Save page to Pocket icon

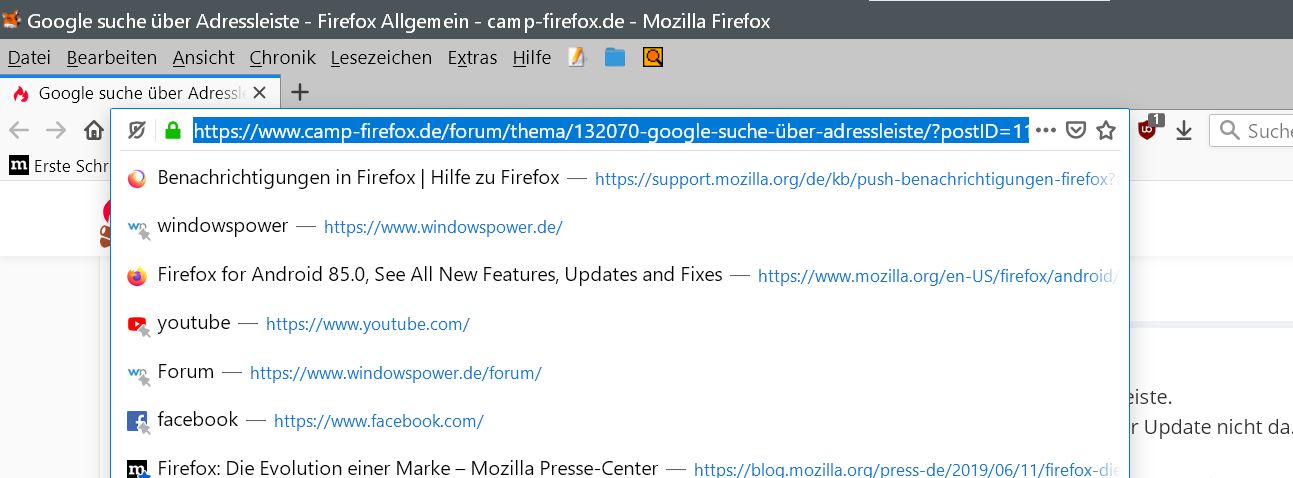pos(1075,130)
